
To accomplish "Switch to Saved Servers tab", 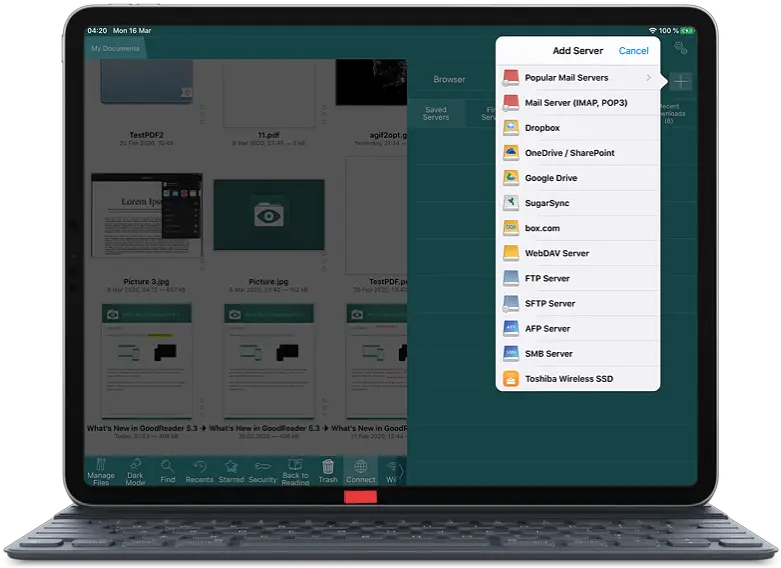I will click(x=436, y=114).
